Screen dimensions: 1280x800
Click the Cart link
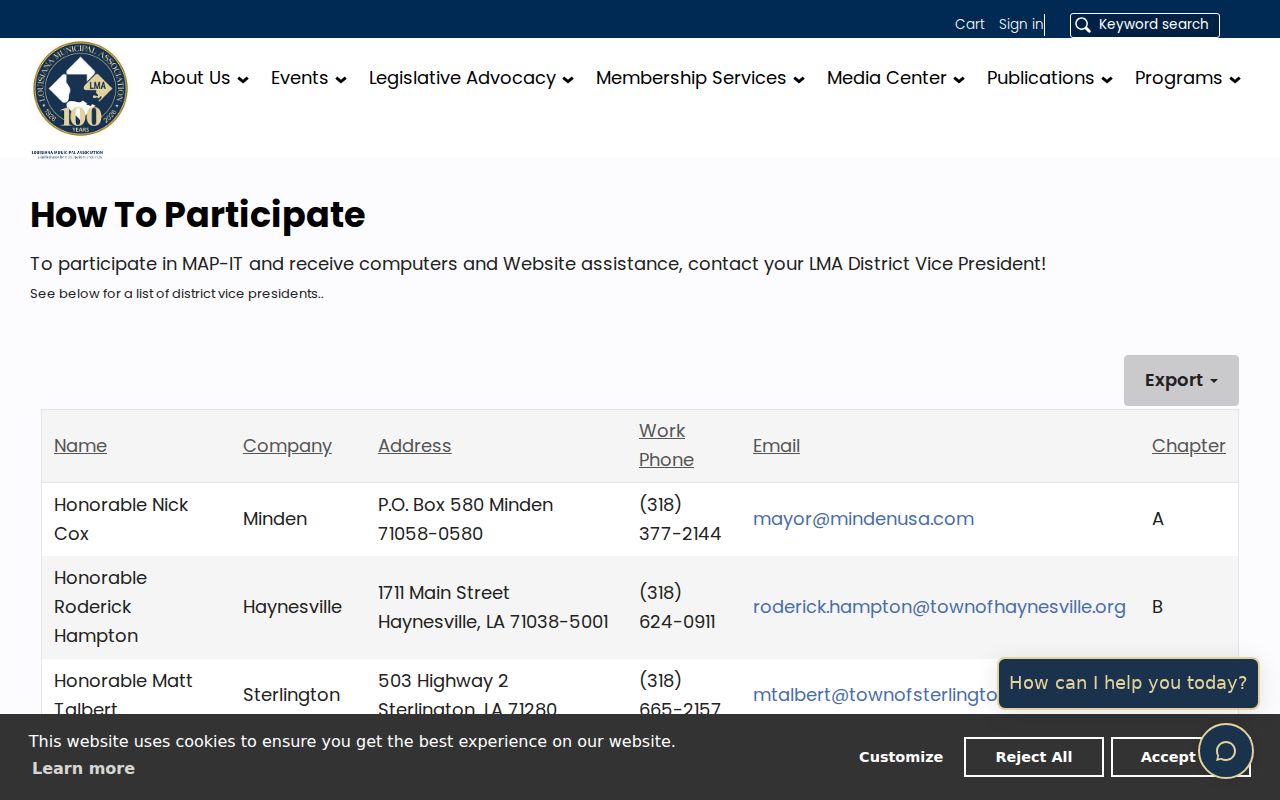pos(970,24)
